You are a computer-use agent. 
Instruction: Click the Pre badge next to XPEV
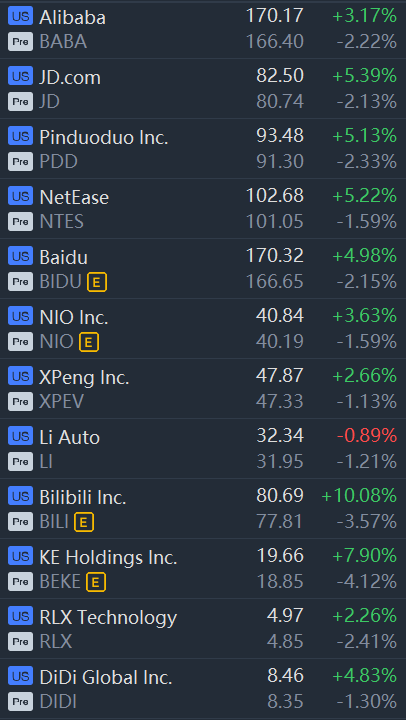click(x=20, y=402)
